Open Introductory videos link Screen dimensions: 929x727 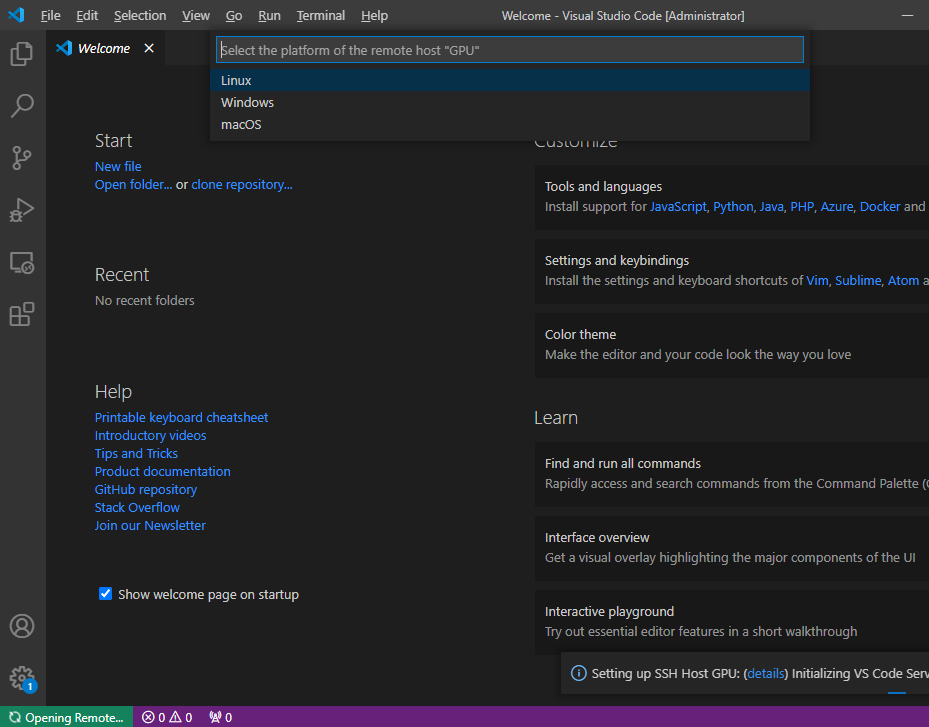[x=150, y=435]
